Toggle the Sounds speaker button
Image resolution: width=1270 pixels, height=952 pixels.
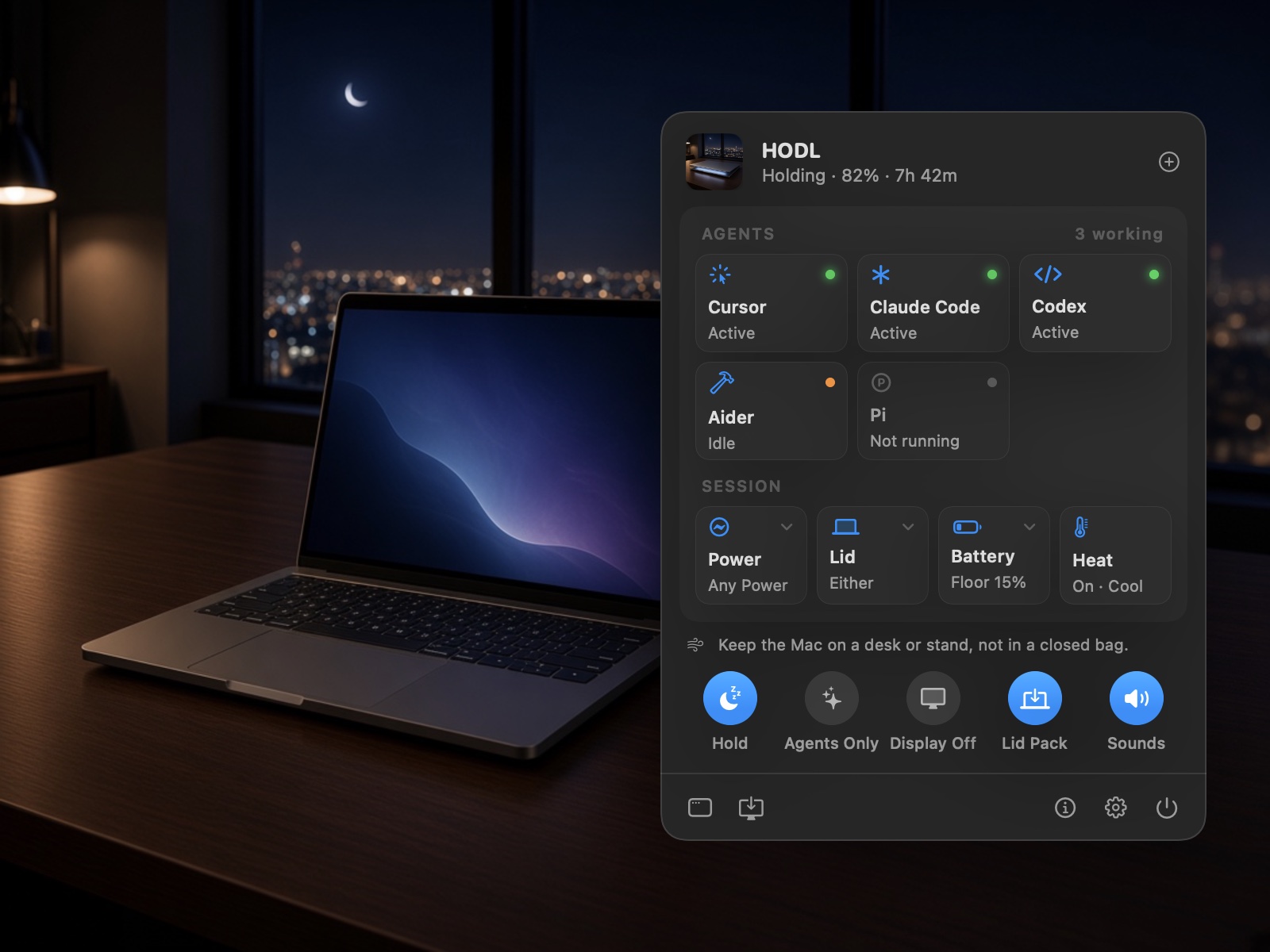point(1136,698)
